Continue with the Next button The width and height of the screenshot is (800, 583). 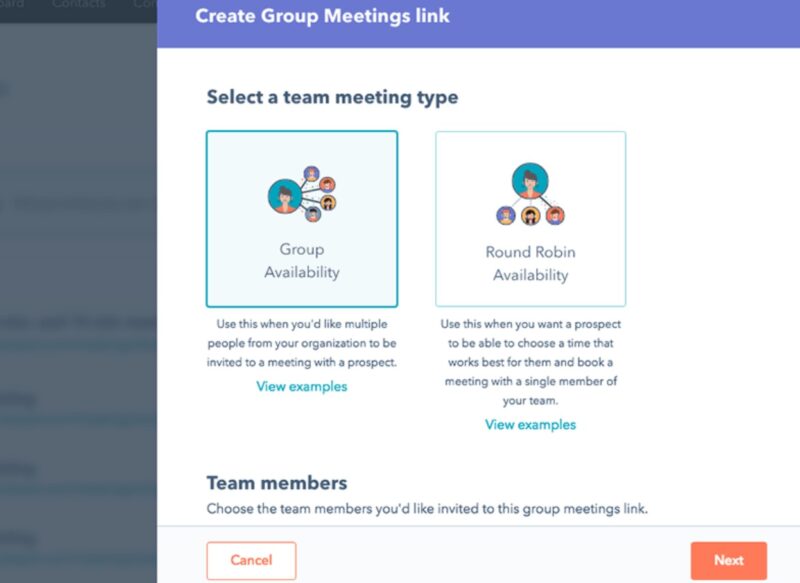(729, 560)
